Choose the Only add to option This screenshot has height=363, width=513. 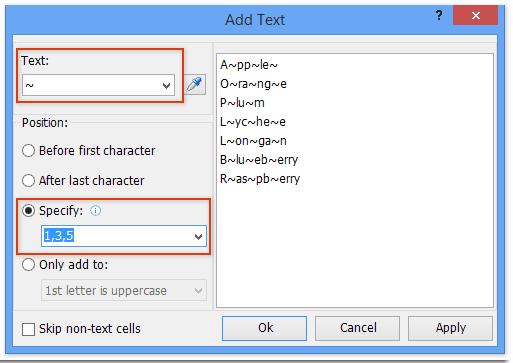pos(28,265)
